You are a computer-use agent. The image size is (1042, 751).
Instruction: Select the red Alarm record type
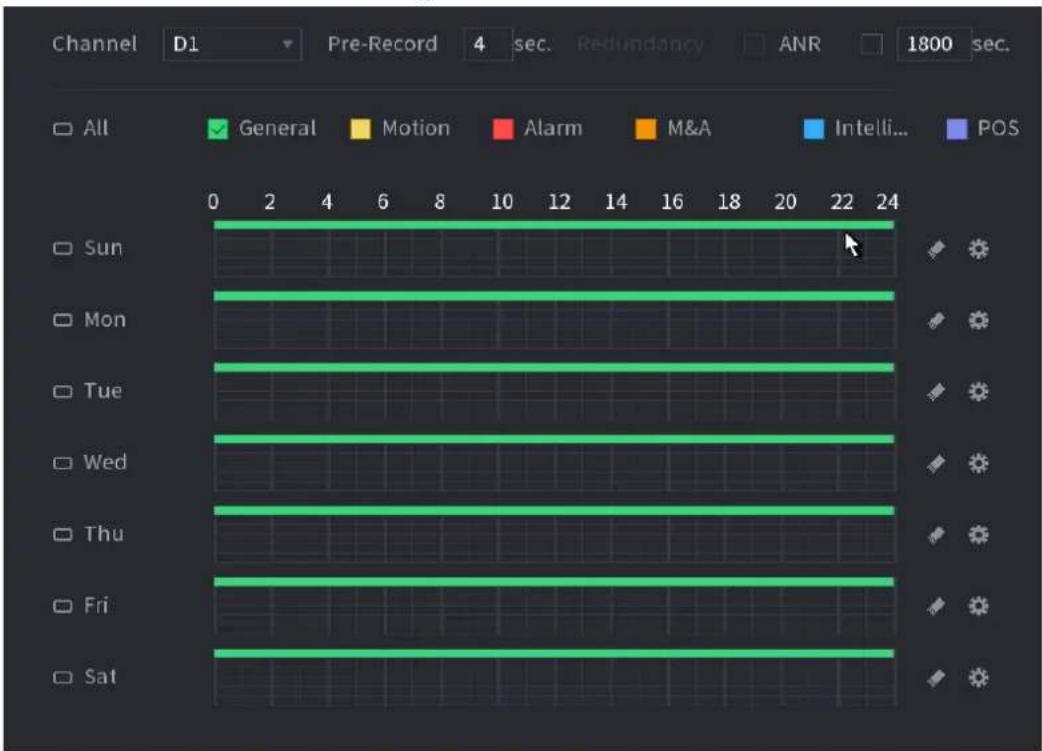(x=503, y=129)
